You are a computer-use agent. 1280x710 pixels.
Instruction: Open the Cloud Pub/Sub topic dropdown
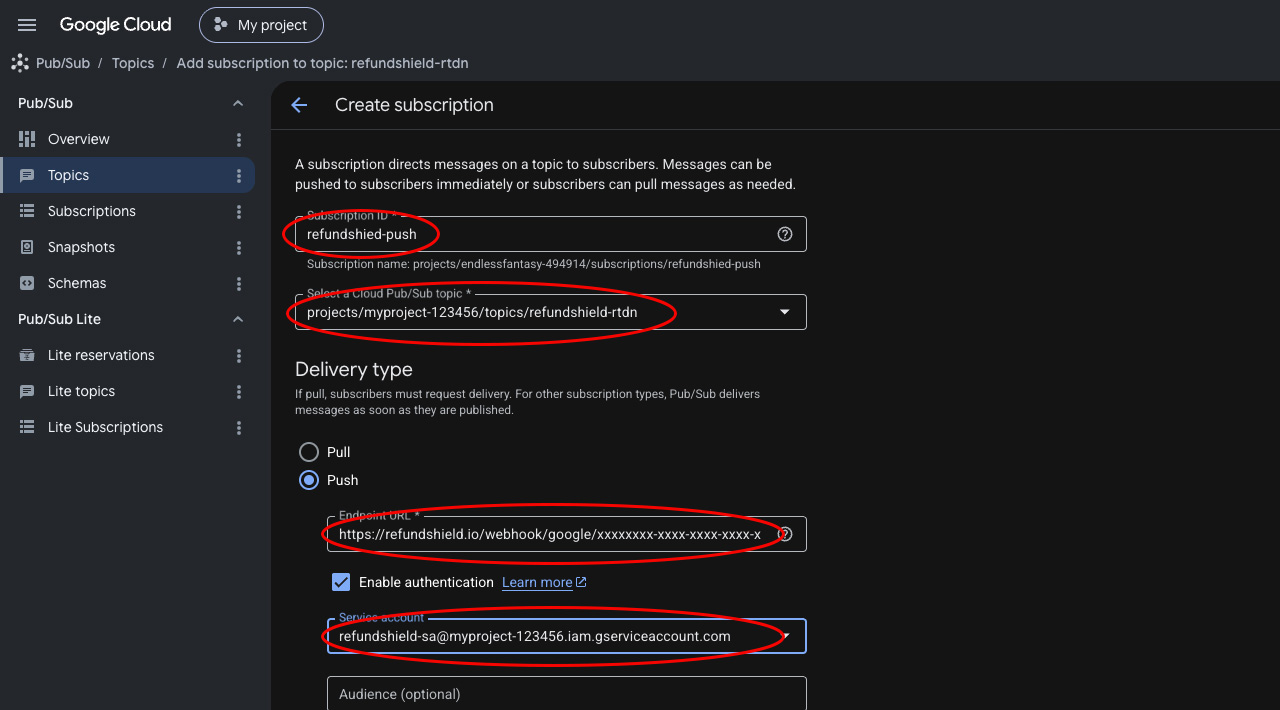[551, 312]
